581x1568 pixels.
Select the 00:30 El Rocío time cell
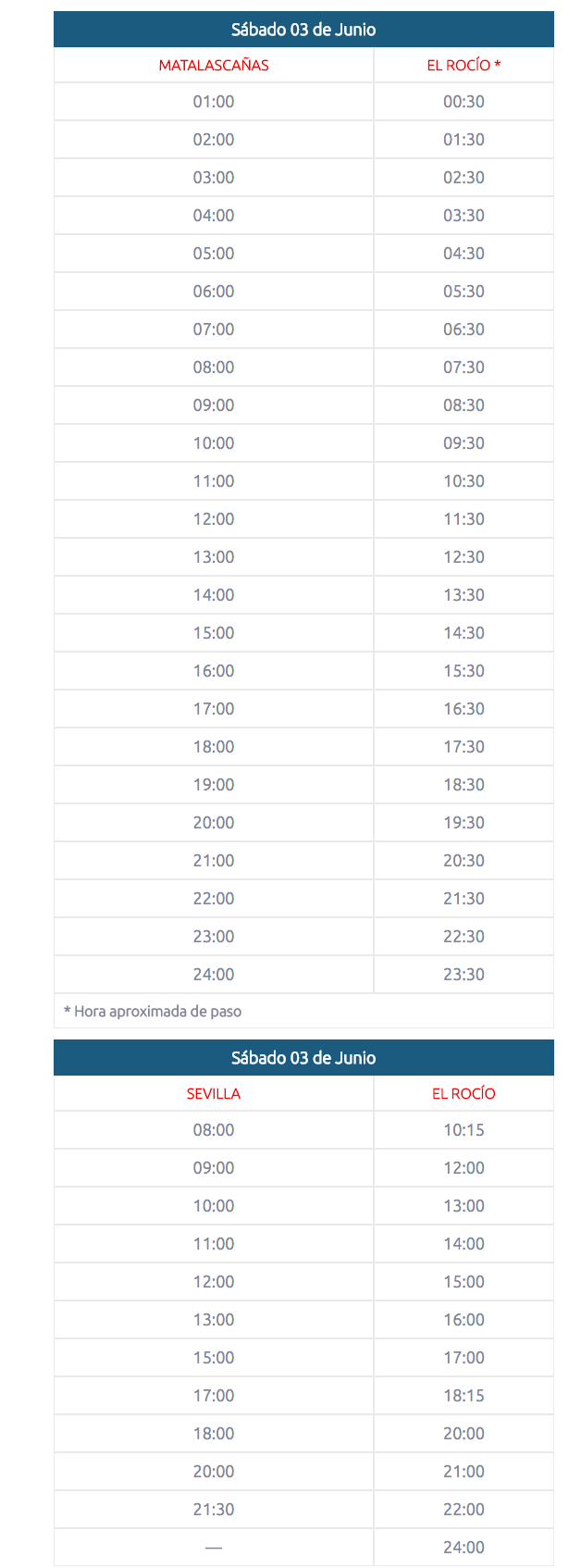[x=464, y=102]
